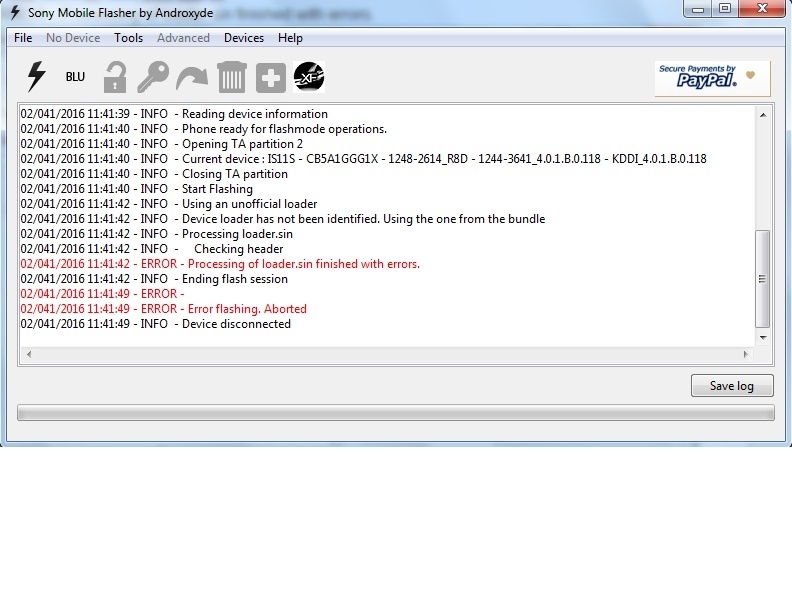Open the PayPal secure payments donation button

click(712, 78)
